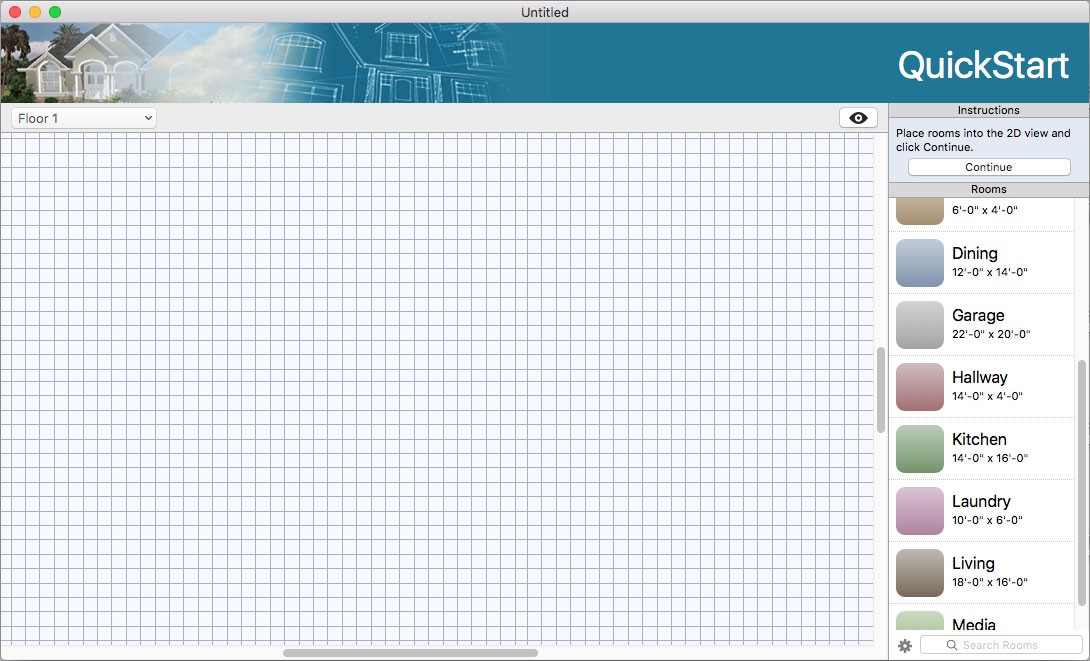The height and width of the screenshot is (661, 1090).
Task: Click the 18'-0" x 16'-0" dimensions text
Action: click(990, 582)
